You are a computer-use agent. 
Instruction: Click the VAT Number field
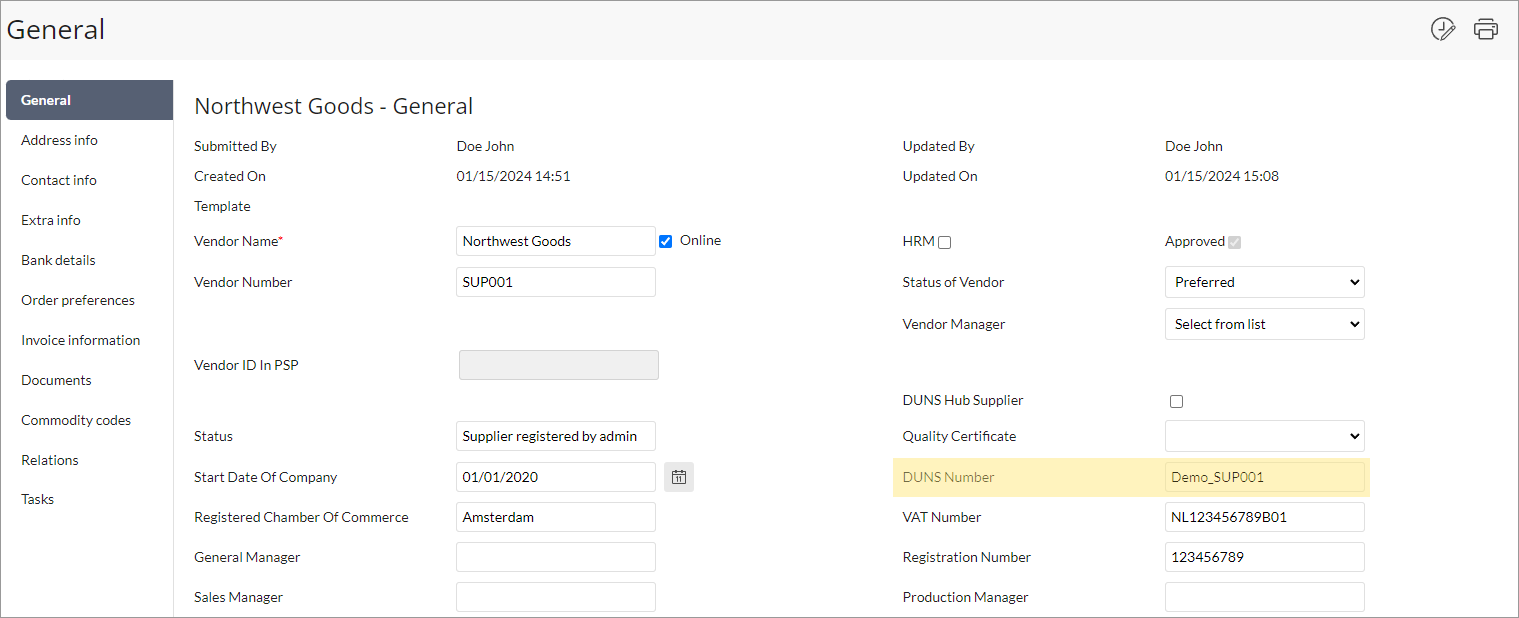point(1265,517)
